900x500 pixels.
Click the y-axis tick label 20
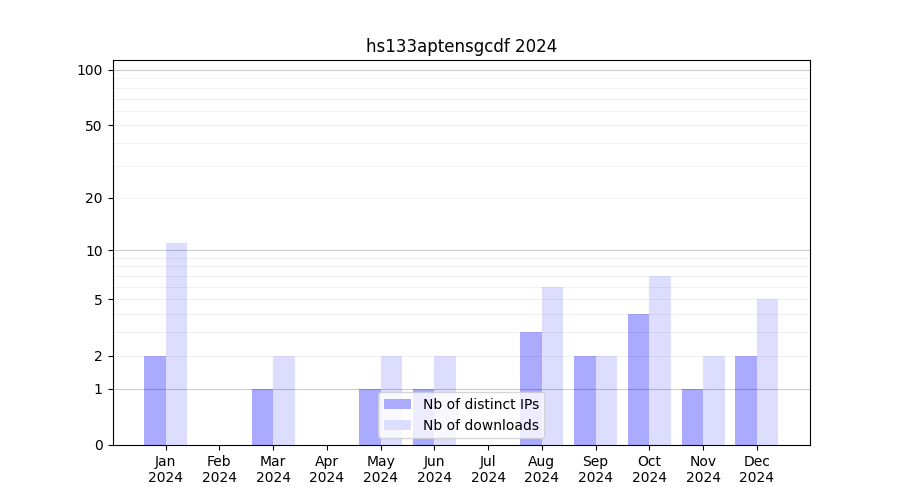point(94,198)
